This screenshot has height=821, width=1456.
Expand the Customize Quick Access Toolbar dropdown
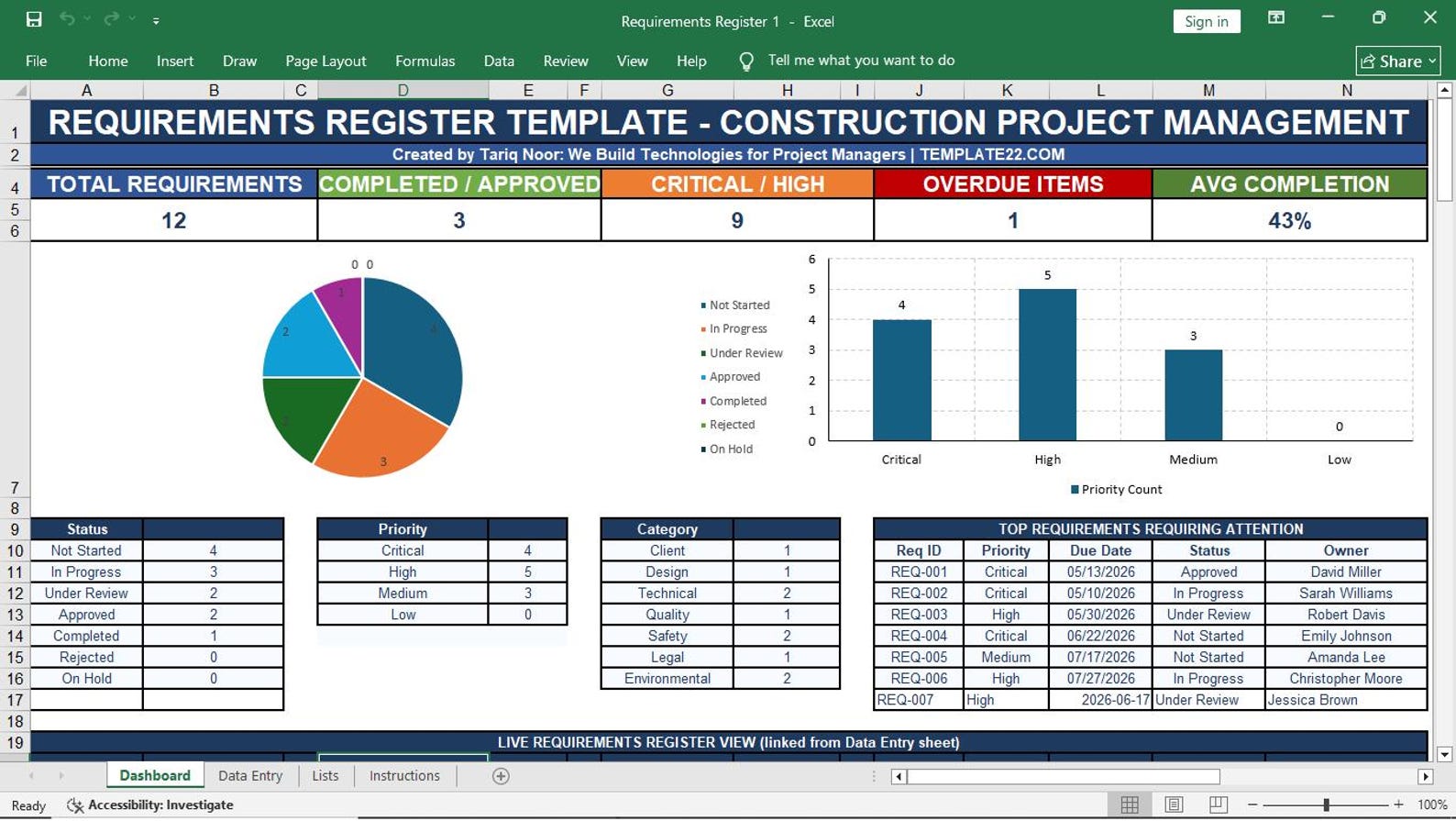pos(156,20)
